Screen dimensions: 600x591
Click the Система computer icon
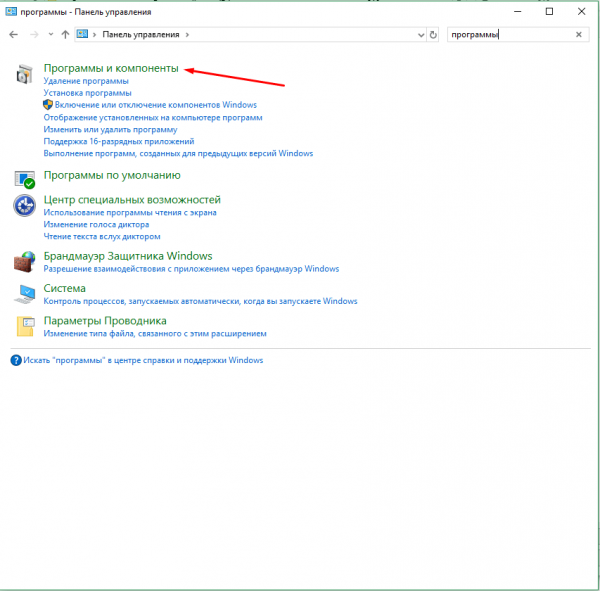click(24, 294)
